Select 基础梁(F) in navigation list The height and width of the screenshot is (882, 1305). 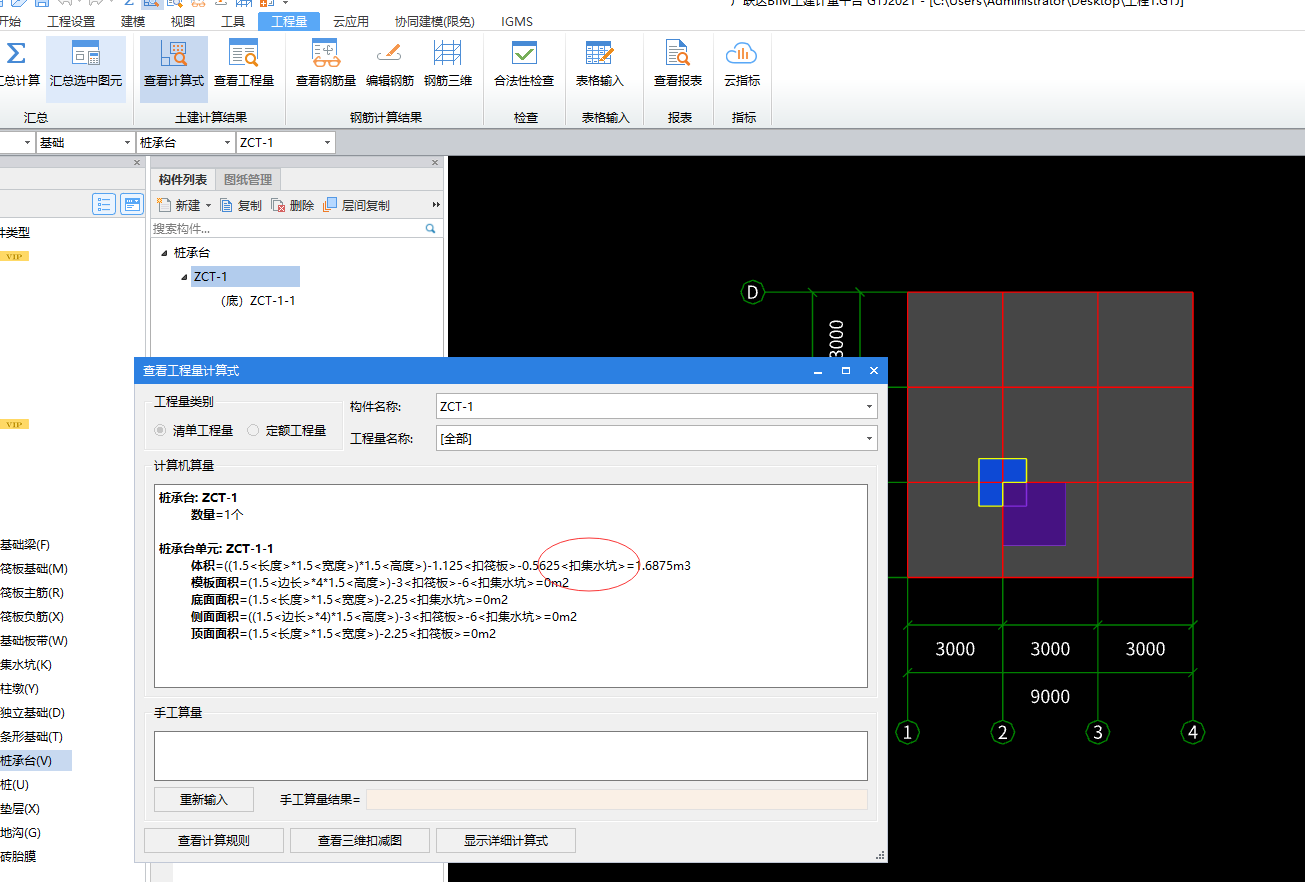pyautogui.click(x=25, y=545)
